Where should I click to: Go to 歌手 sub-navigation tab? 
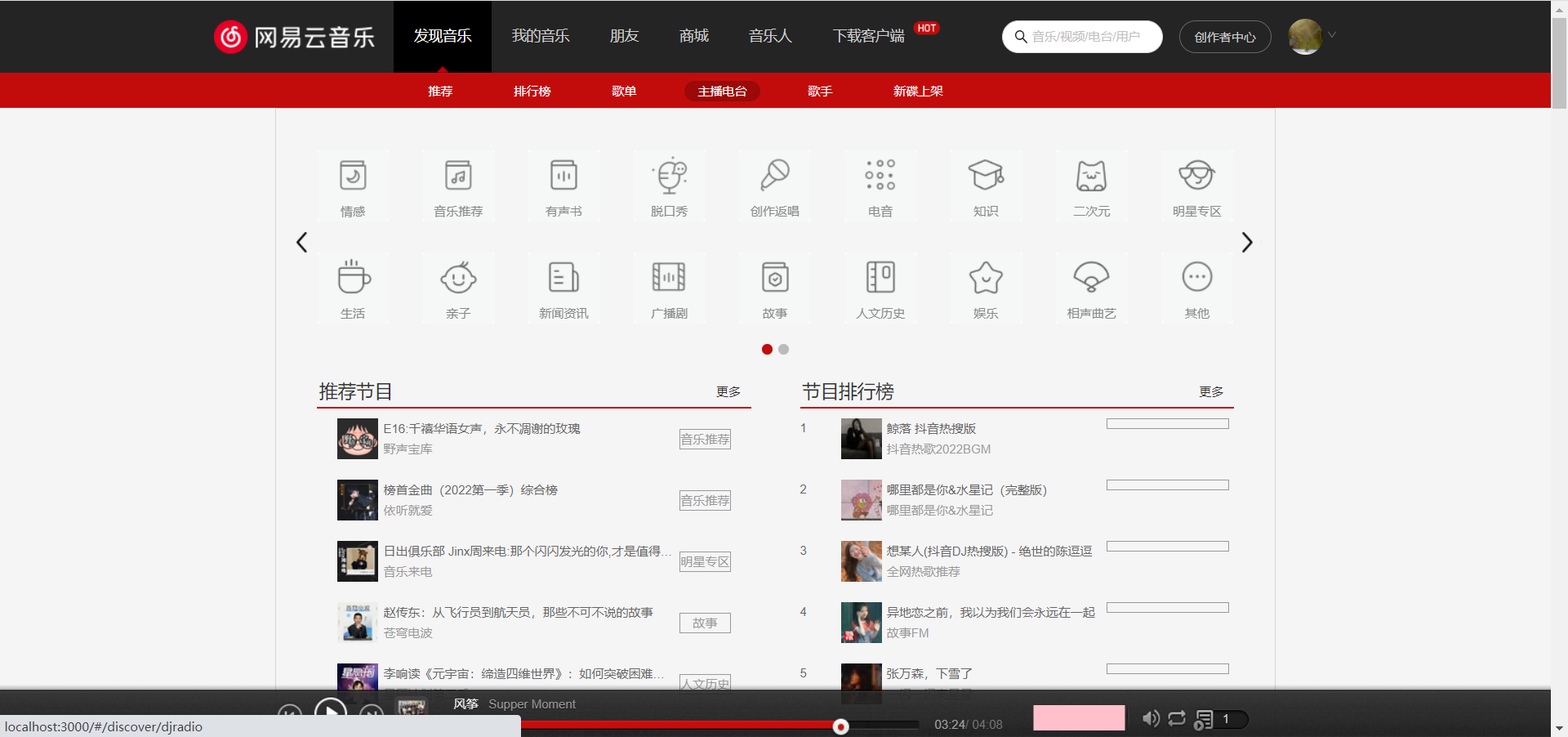[820, 91]
